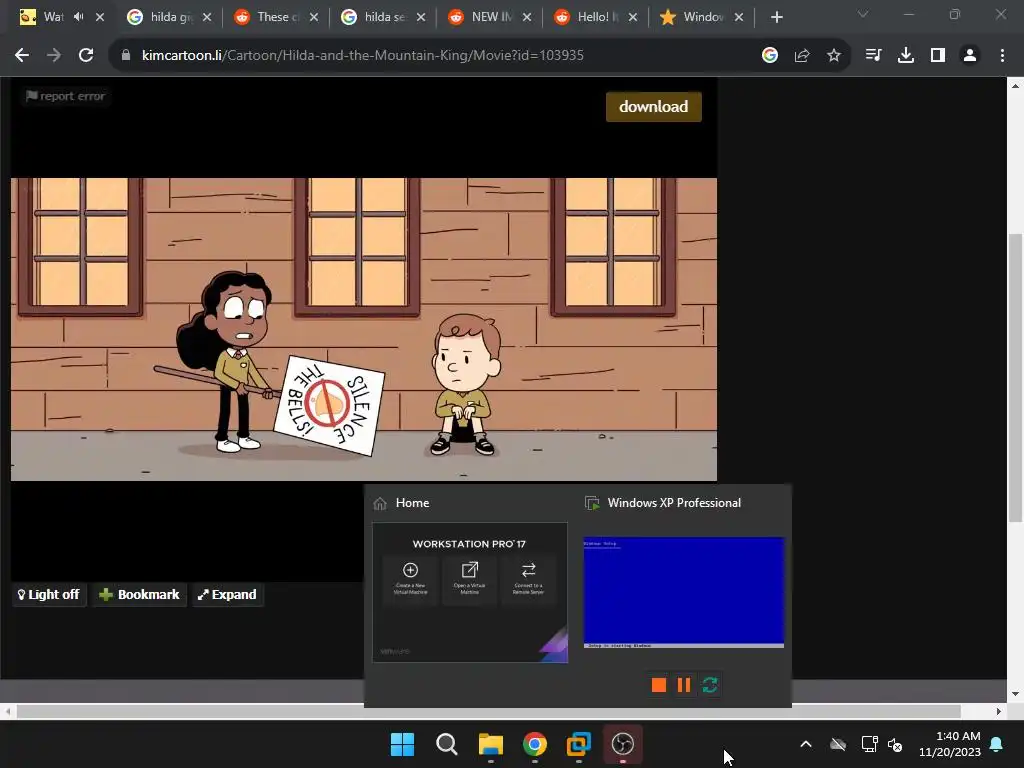Click the OneDrive cloud tray icon
The image size is (1024, 768).
click(838, 744)
